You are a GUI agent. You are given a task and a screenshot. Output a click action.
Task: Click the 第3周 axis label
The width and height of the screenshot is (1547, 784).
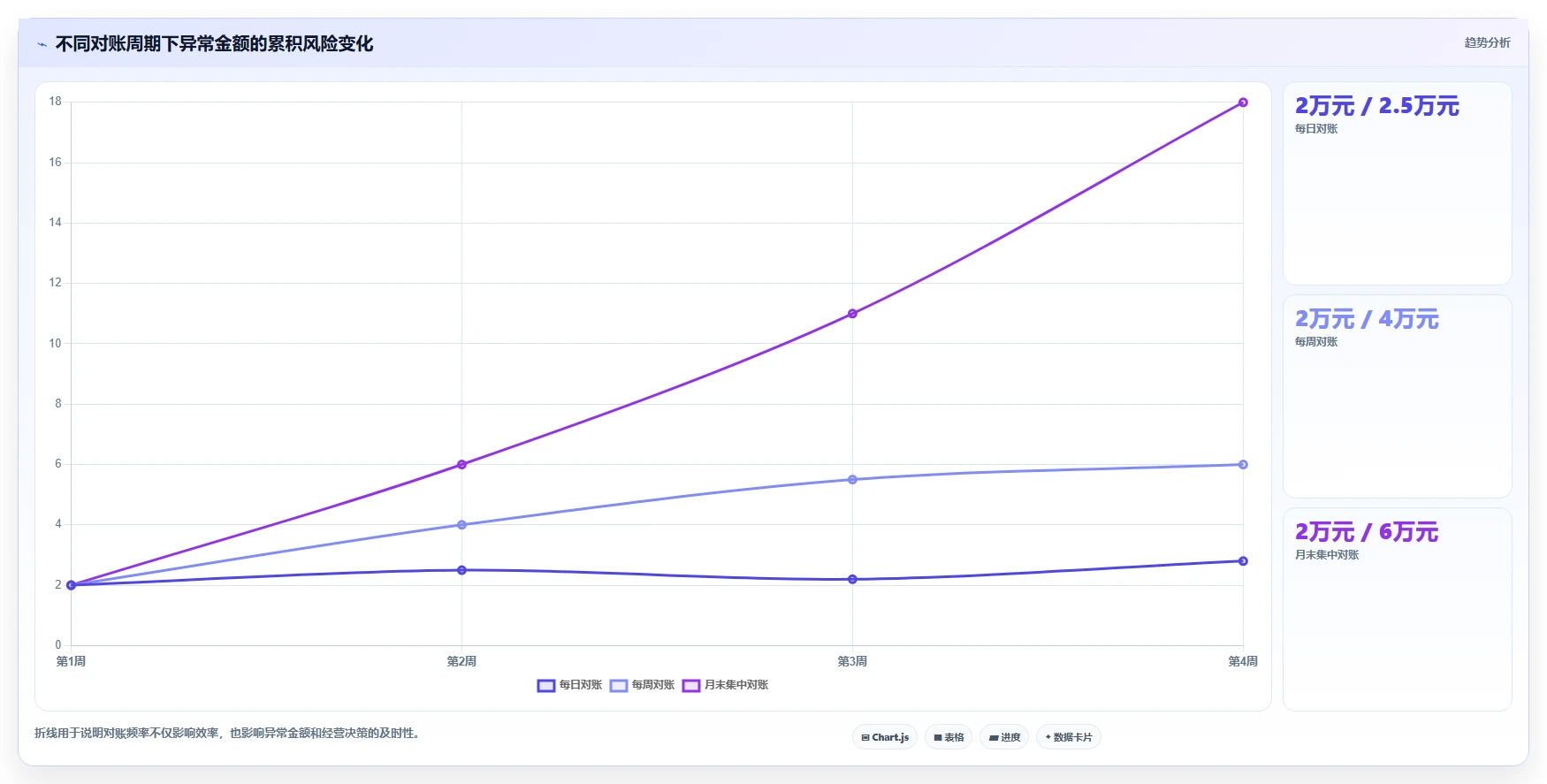[x=852, y=661]
